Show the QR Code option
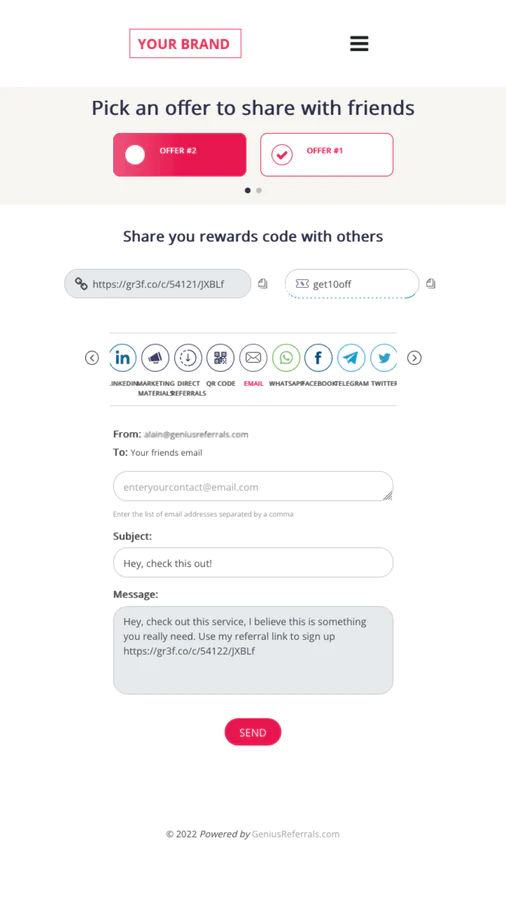 coord(220,358)
